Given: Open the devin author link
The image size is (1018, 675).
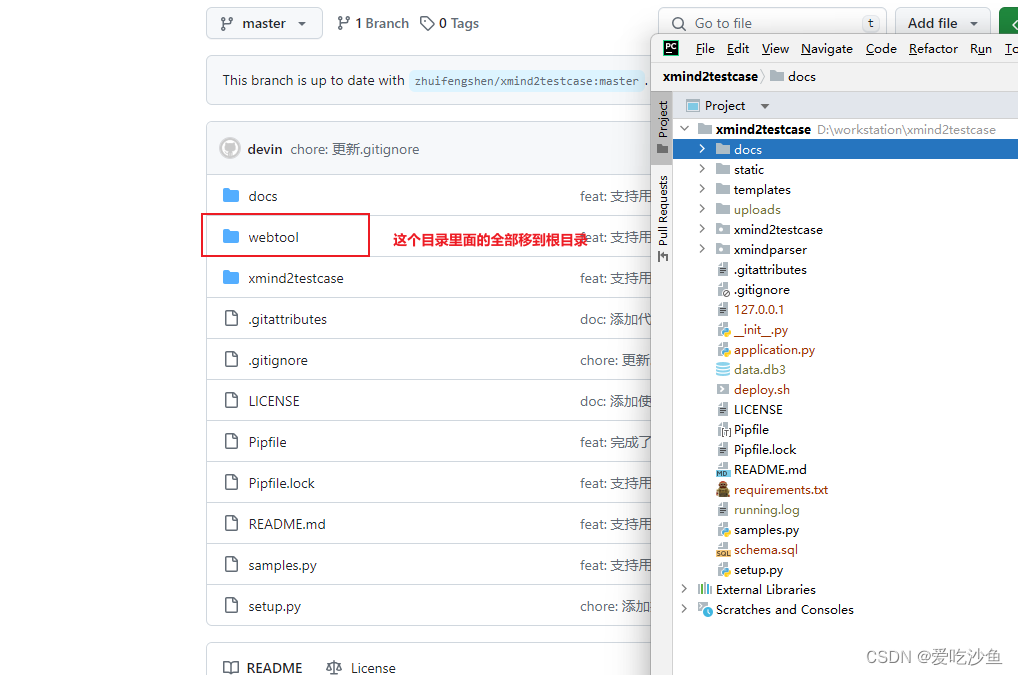Looking at the screenshot, I should coord(265,149).
